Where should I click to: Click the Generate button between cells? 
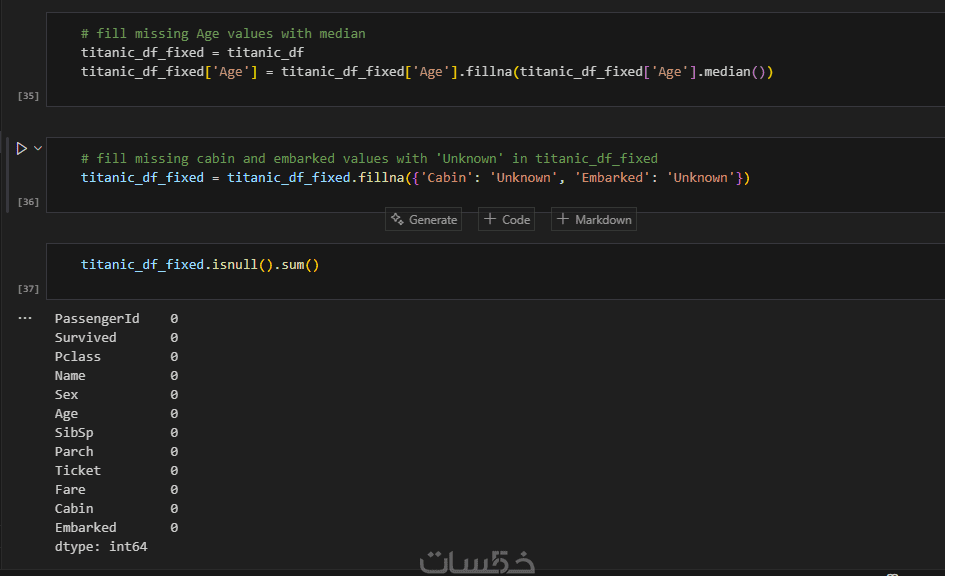pos(424,220)
